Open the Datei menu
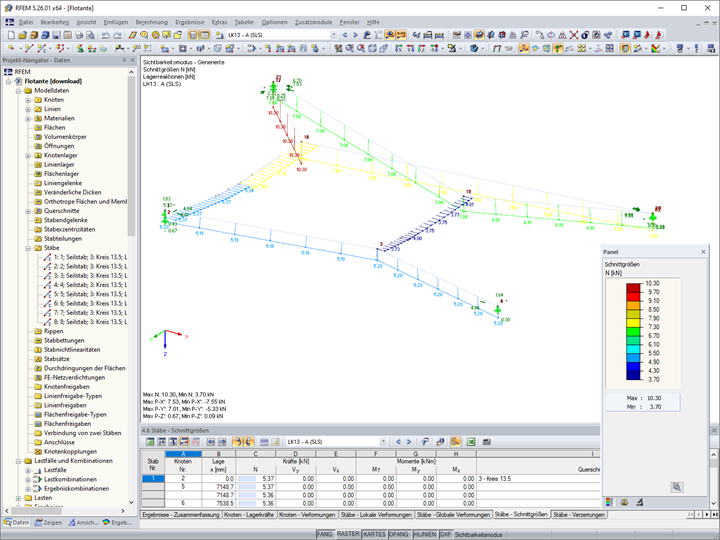 (x=26, y=22)
